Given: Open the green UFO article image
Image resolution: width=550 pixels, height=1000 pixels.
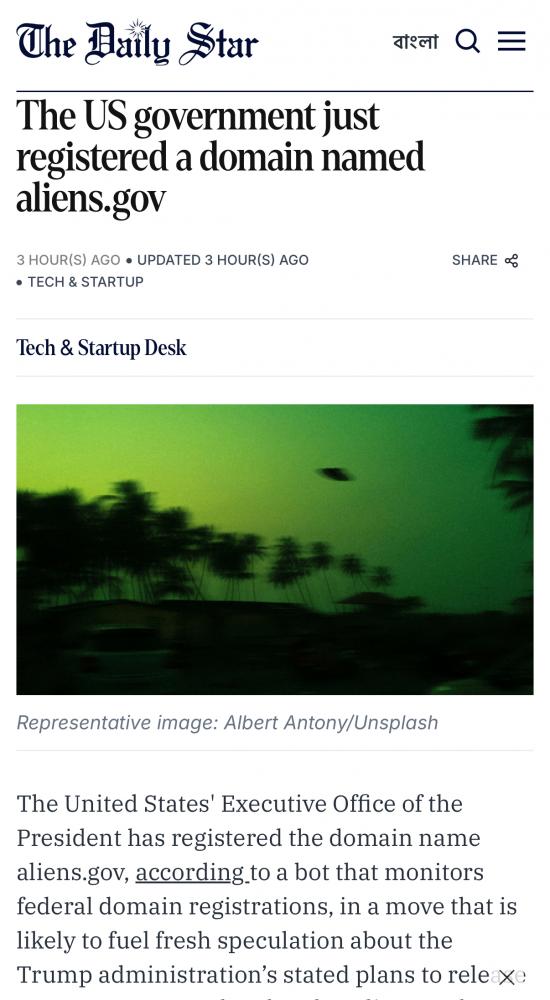Looking at the screenshot, I should [x=275, y=549].
